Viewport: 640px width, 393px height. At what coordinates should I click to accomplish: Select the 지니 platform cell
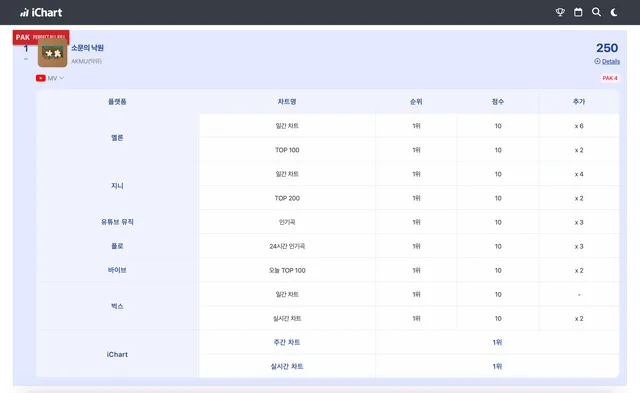point(117,186)
